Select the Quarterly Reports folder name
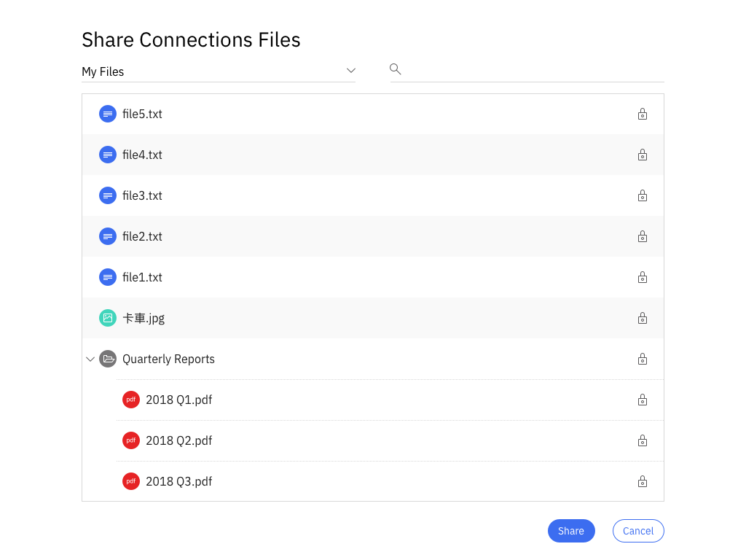 pos(168,359)
